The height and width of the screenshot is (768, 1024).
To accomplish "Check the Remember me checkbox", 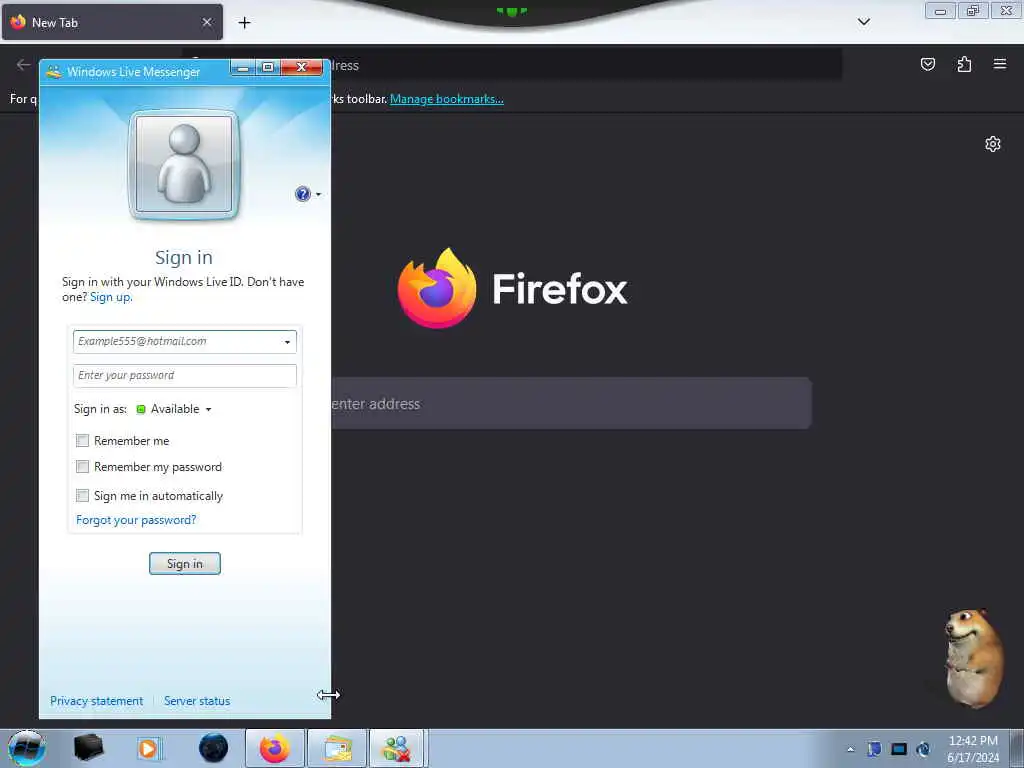I will point(82,441).
